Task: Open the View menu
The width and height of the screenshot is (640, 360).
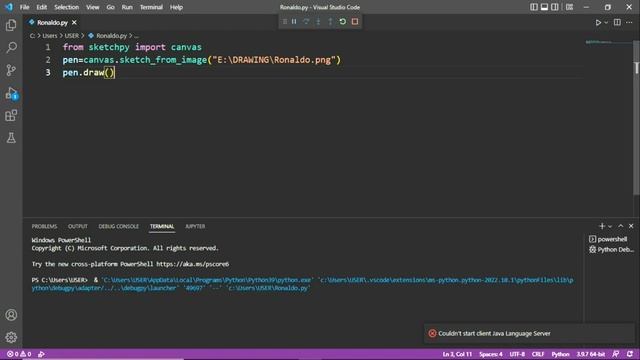Action: coord(93,7)
